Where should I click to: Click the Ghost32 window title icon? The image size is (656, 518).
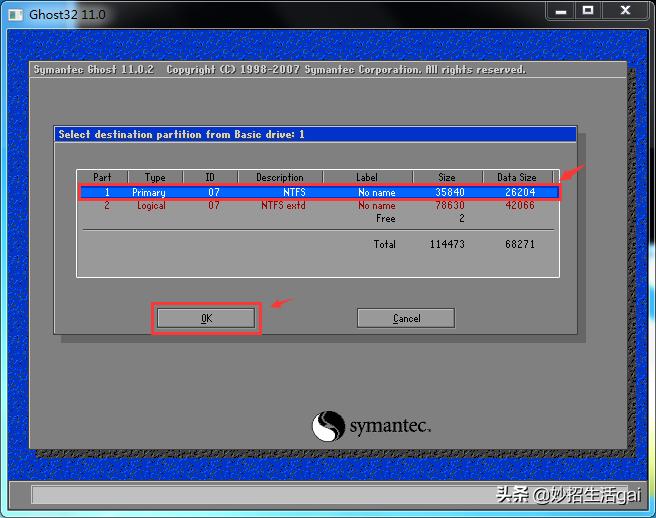16,15
